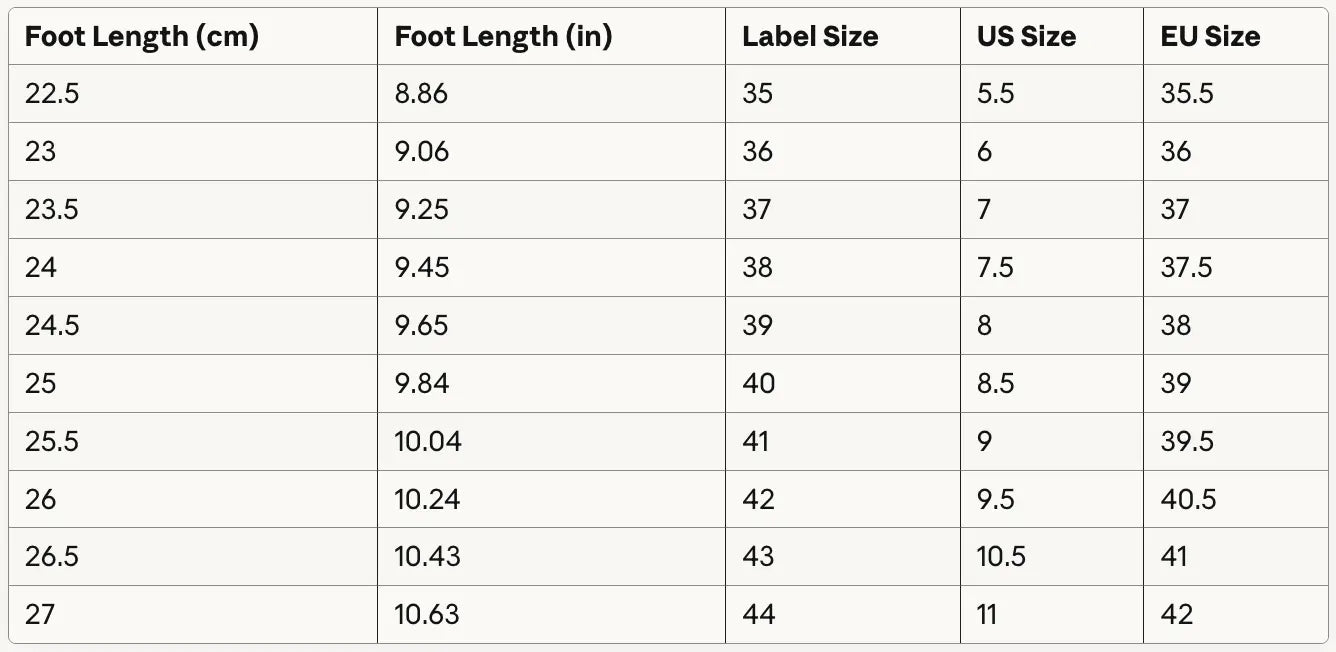The image size is (1336, 652).
Task: Select the 27 cm foot length cell
Action: 41,614
